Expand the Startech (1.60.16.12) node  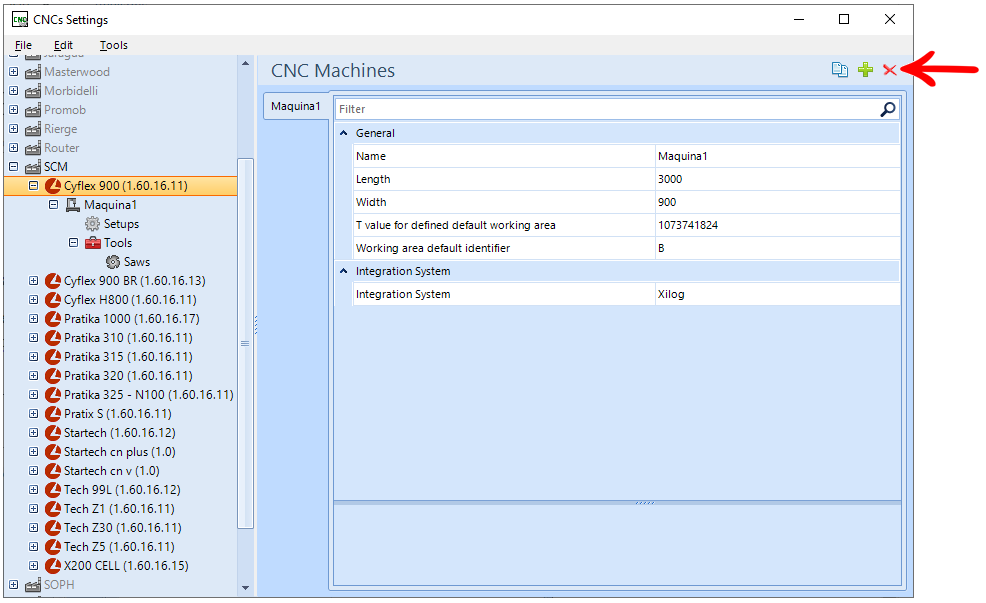click(x=34, y=433)
